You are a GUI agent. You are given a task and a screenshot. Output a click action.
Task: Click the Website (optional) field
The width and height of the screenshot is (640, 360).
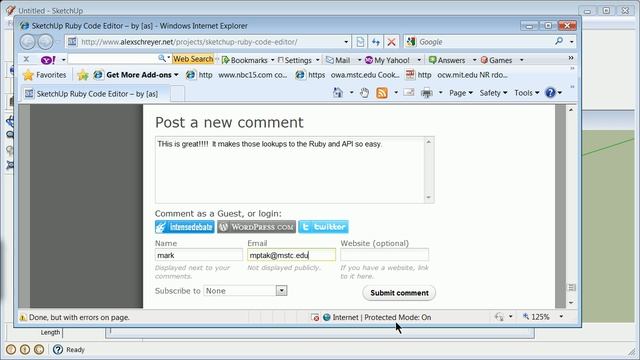tap(384, 255)
